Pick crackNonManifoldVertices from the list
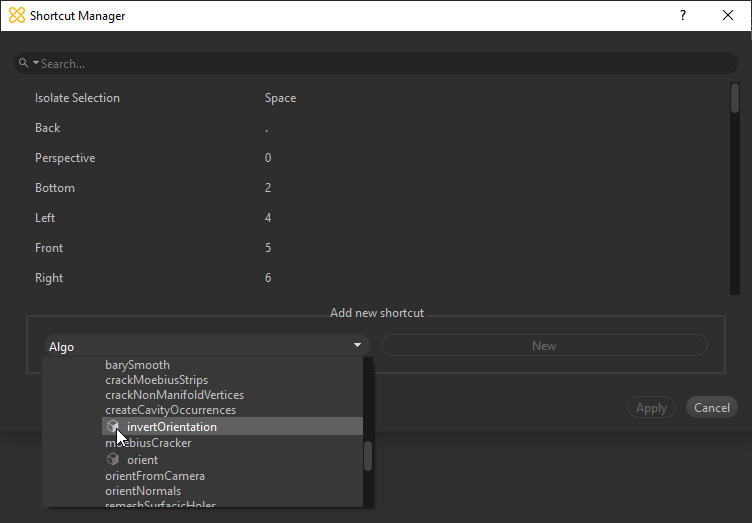The width and height of the screenshot is (752, 523). [174, 395]
